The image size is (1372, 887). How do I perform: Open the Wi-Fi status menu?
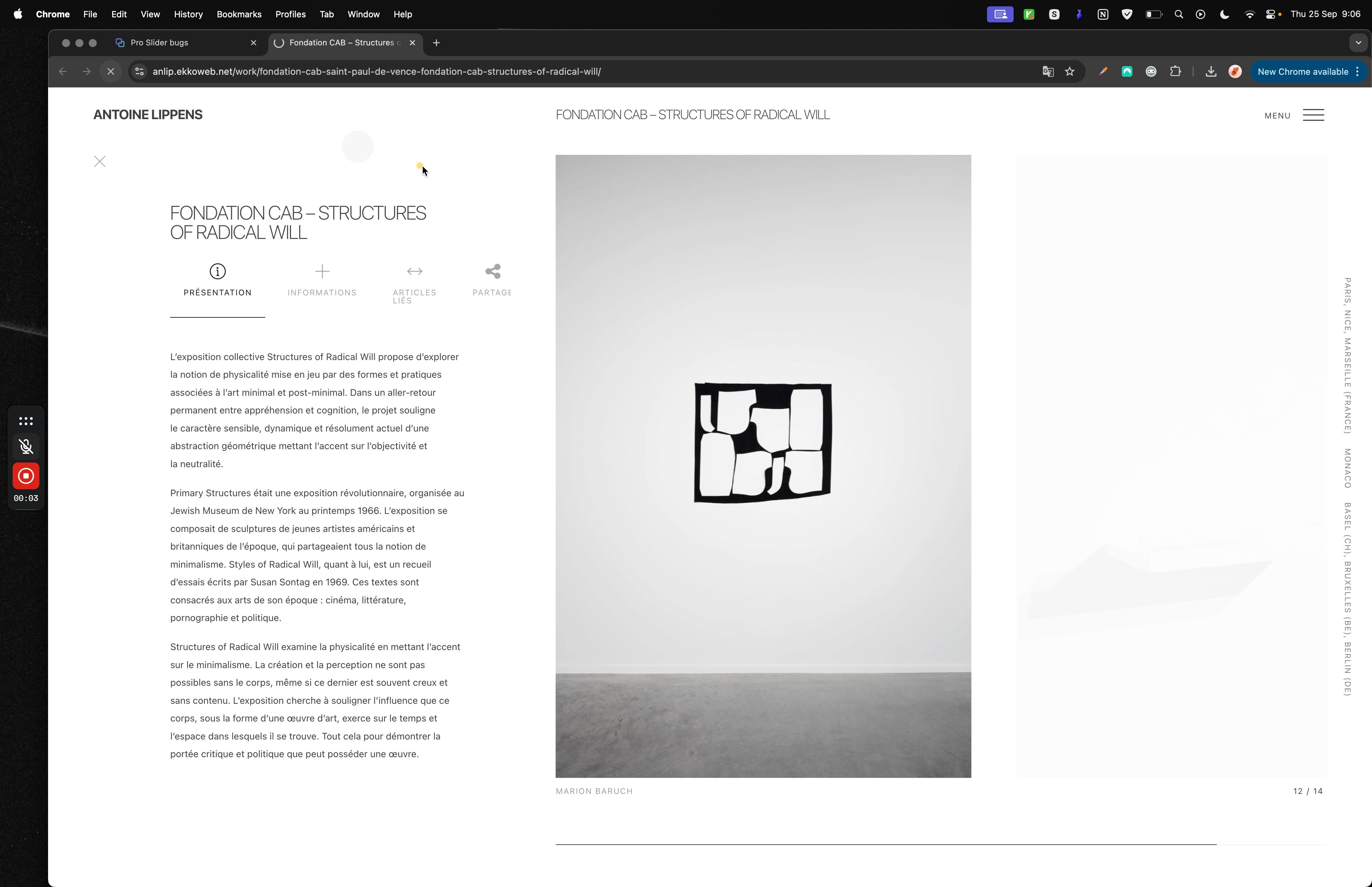pyautogui.click(x=1249, y=14)
